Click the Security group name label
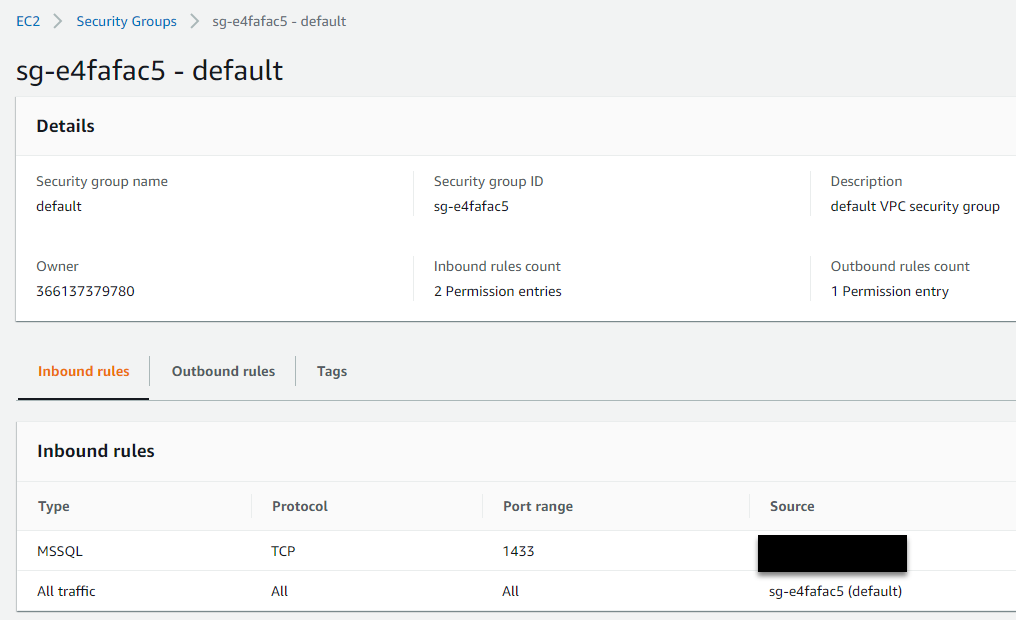The height and width of the screenshot is (620, 1016). (x=102, y=181)
